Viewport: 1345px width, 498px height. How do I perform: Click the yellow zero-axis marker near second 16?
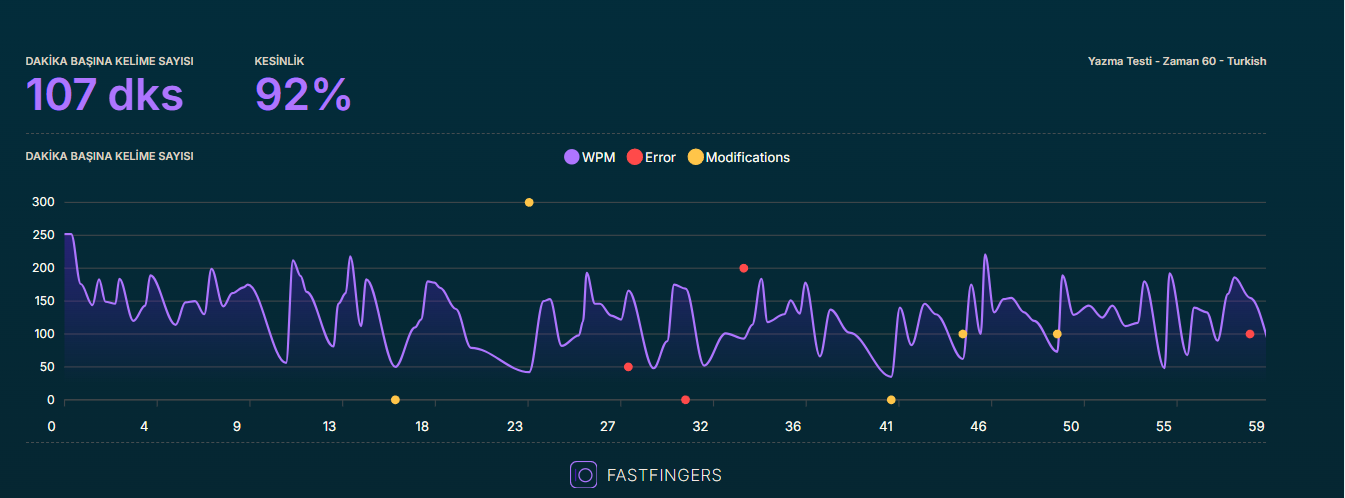(x=395, y=400)
